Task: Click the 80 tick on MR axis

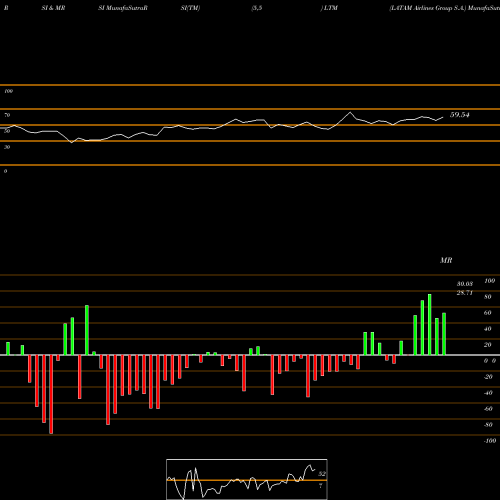Action: point(488,297)
